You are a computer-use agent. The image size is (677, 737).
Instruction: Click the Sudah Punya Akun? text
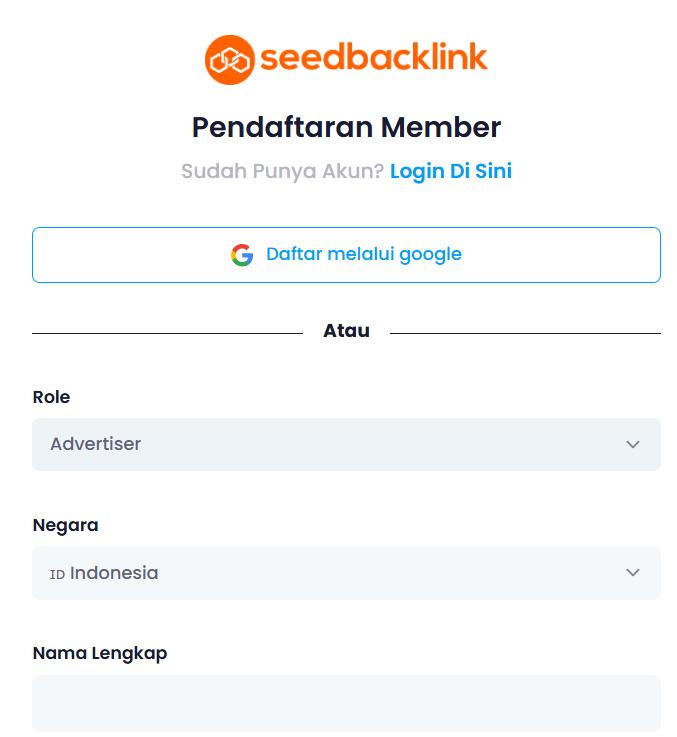pos(283,171)
